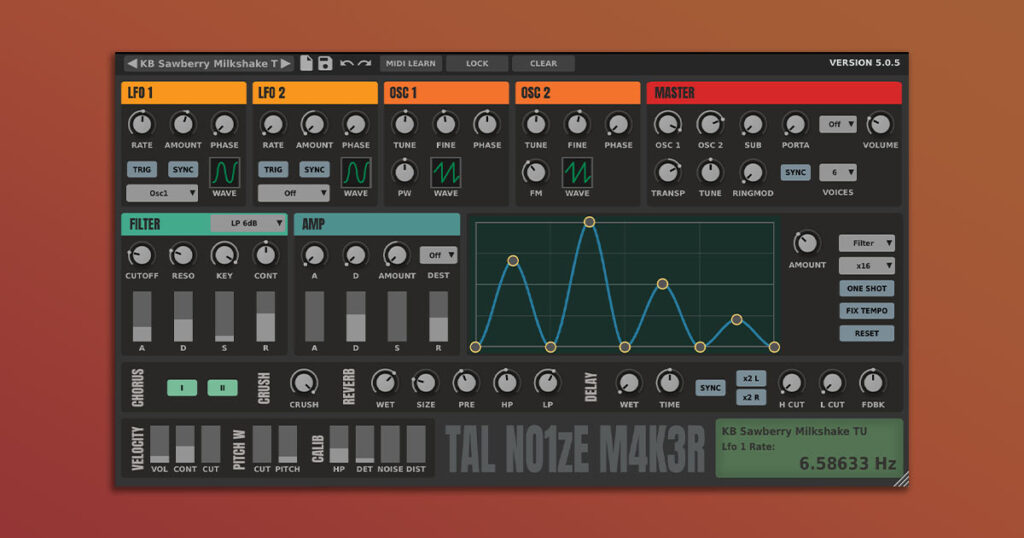
Task: Toggle Chorus II switch
Action: coord(222,388)
